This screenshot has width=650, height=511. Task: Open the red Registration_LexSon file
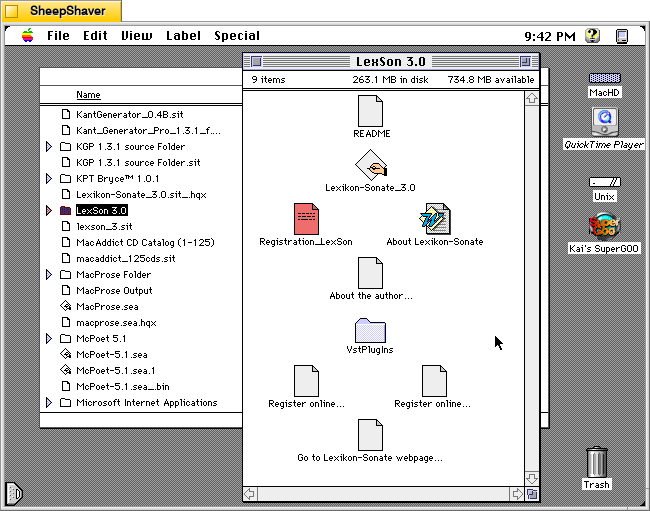point(306,219)
